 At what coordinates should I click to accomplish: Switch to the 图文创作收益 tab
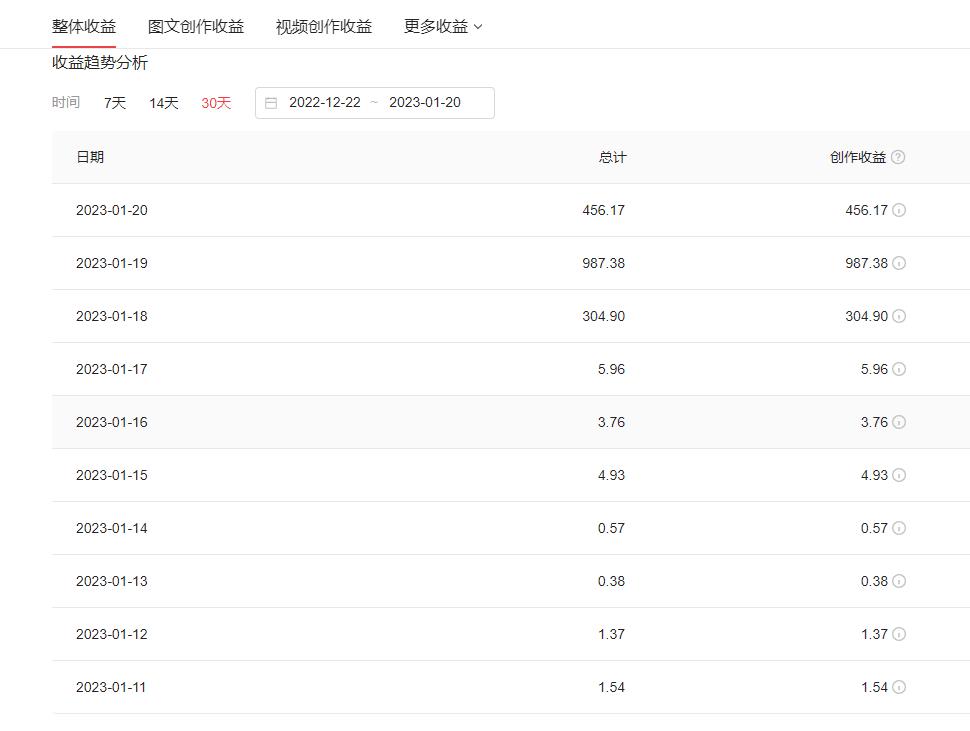(x=196, y=25)
